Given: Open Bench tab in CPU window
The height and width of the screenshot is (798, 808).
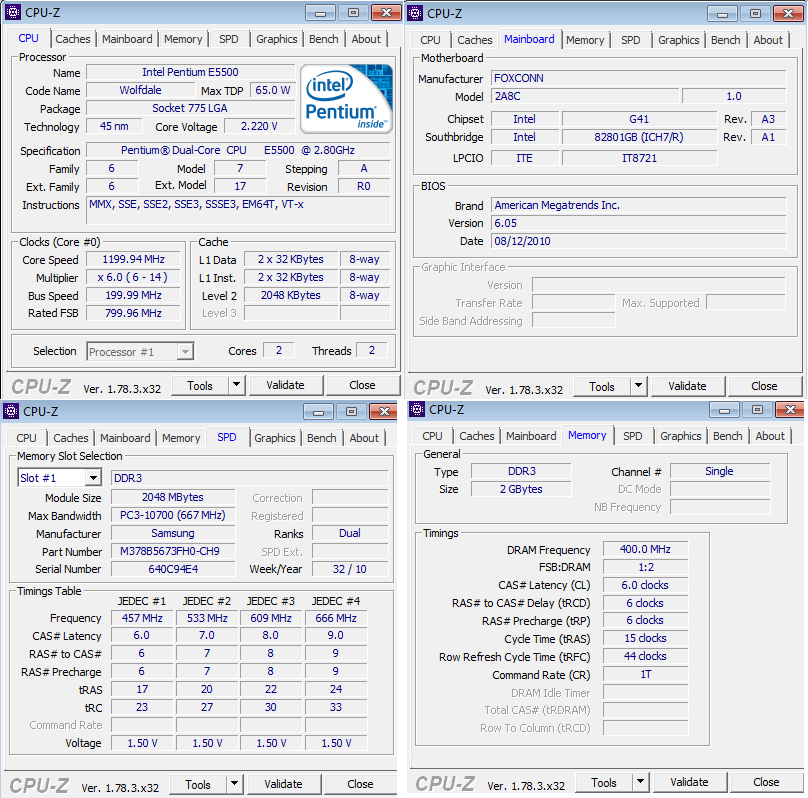Looking at the screenshot, I should pos(324,39).
